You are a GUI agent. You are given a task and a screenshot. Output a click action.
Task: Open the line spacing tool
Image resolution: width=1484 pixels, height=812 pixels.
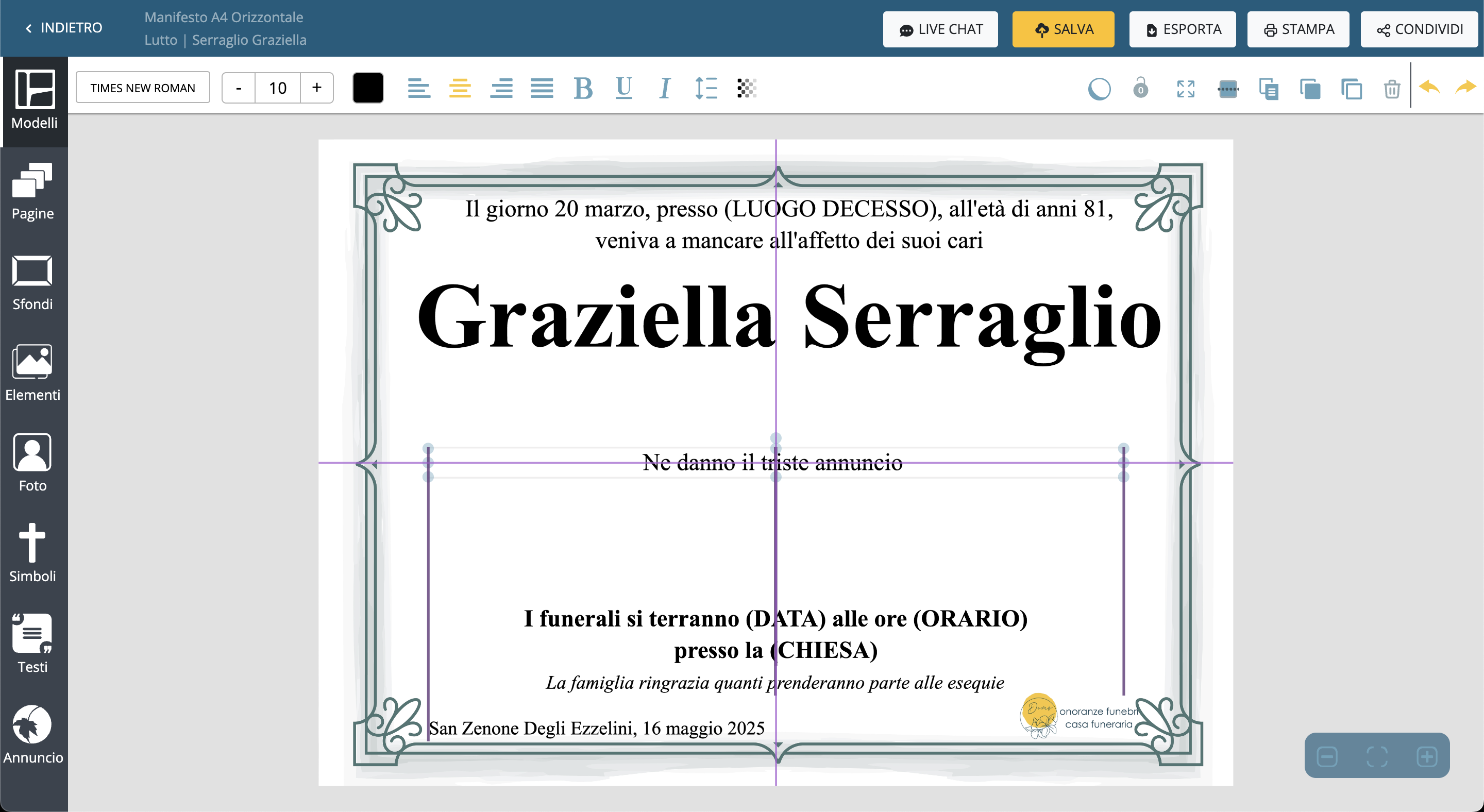click(706, 88)
